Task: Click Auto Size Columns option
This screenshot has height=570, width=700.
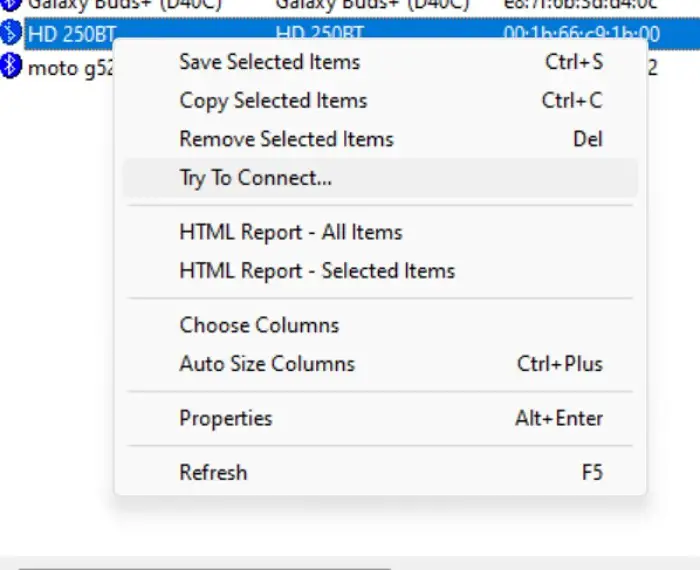Action: (x=380, y=364)
